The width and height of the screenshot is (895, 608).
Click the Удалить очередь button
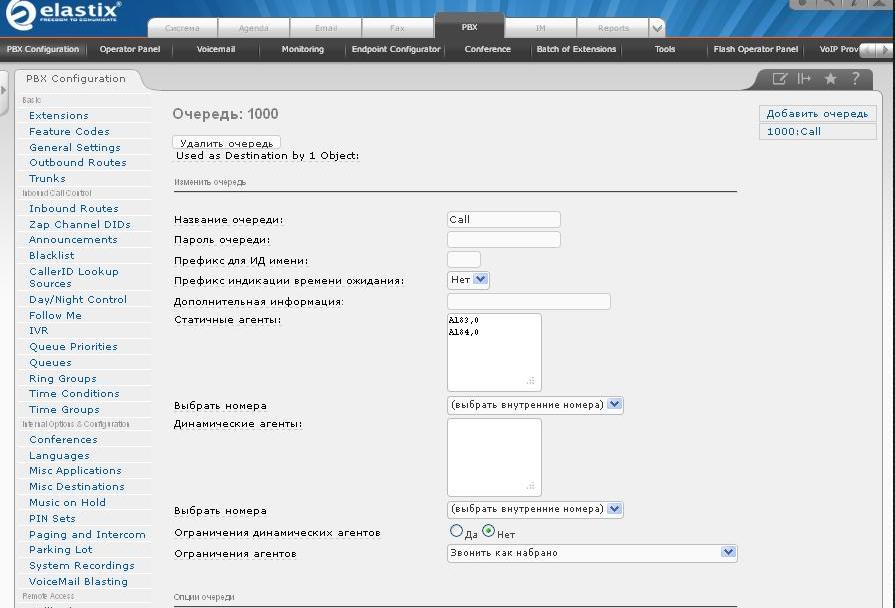[x=226, y=143]
